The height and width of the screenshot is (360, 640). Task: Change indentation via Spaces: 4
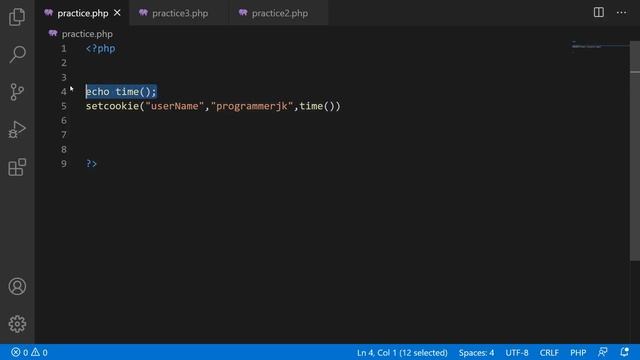(476, 353)
